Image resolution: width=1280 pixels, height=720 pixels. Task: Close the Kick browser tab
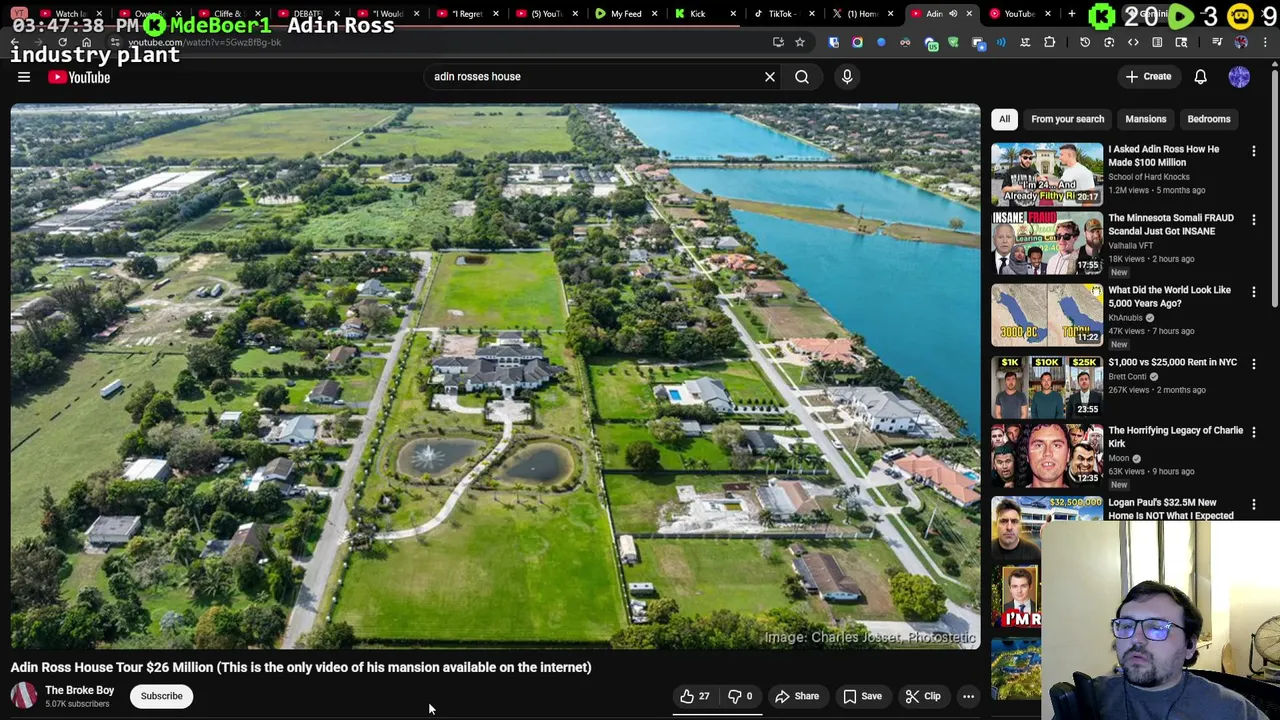(733, 14)
